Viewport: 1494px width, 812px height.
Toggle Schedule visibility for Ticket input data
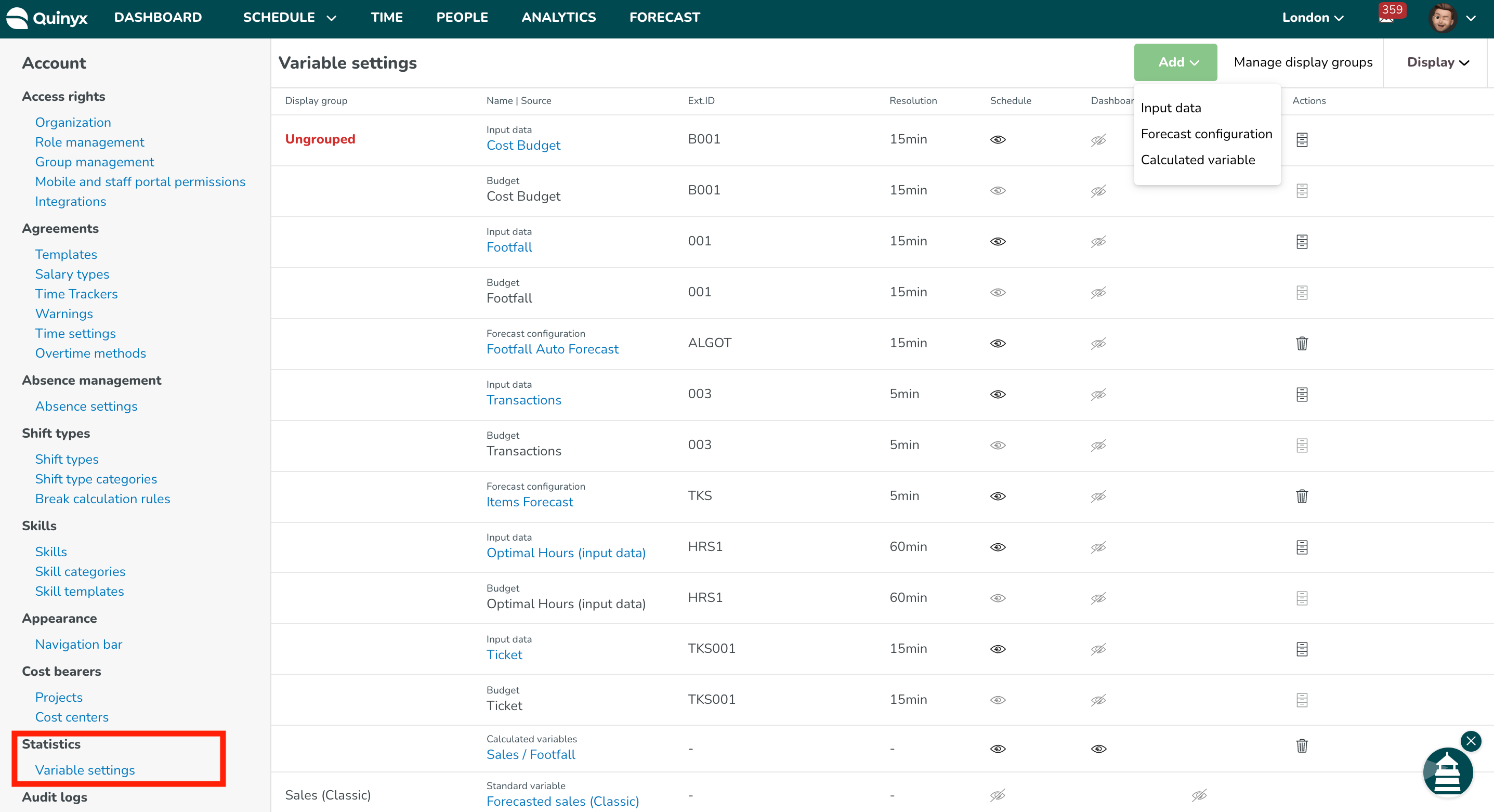[x=998, y=649]
